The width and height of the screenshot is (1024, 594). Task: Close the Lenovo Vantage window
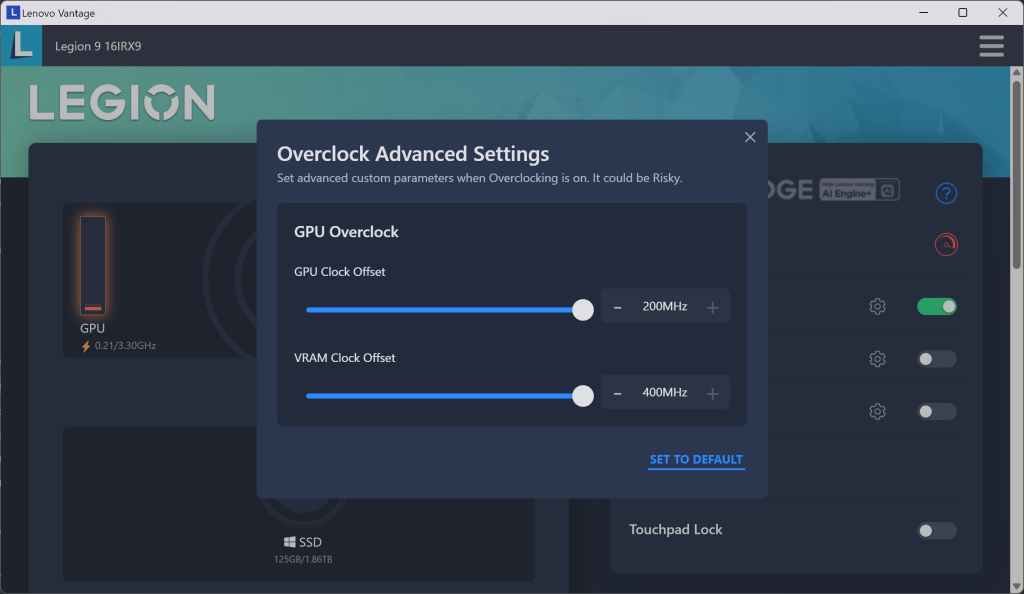tap(1002, 12)
